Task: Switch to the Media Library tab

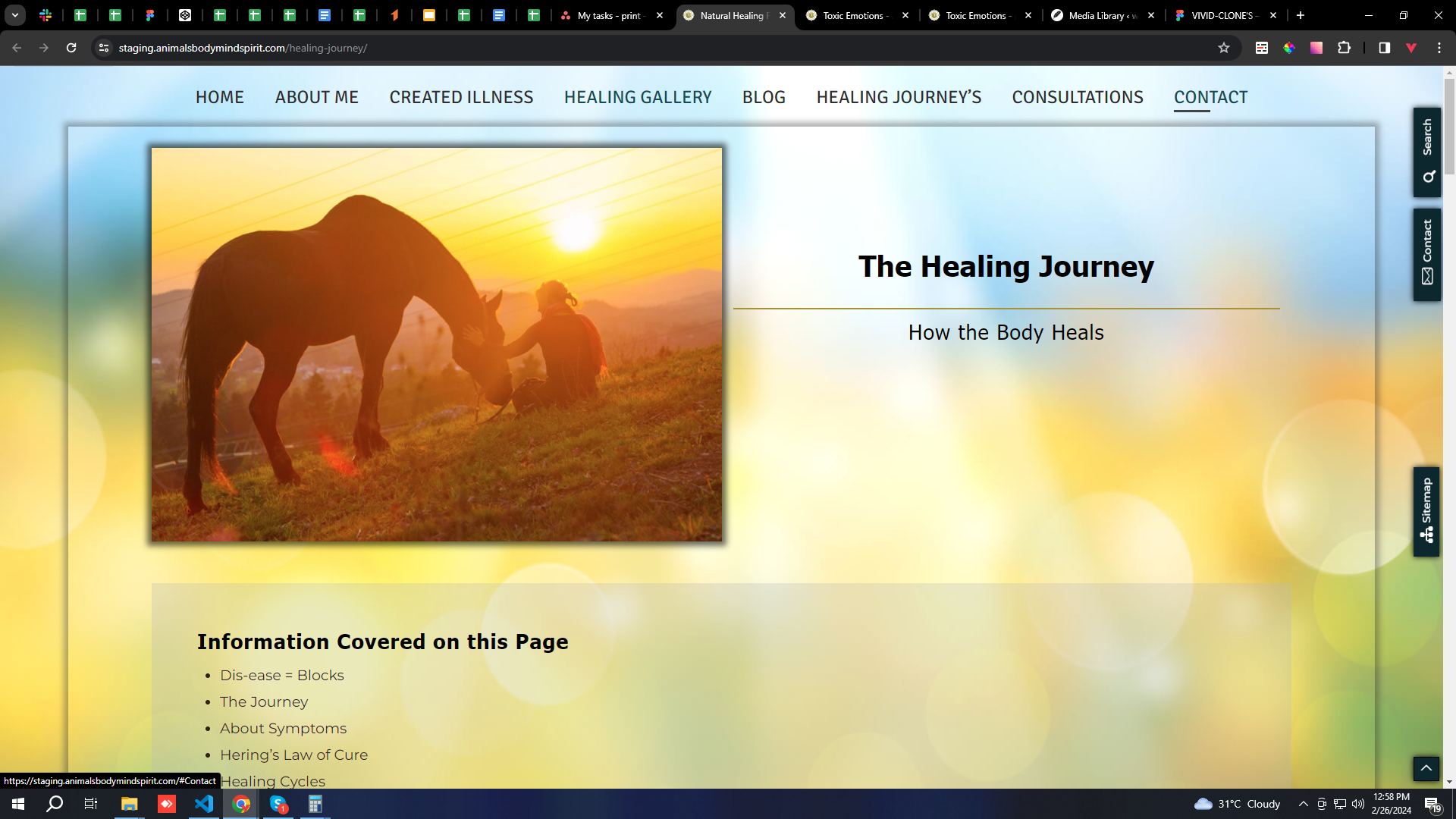Action: [x=1101, y=15]
